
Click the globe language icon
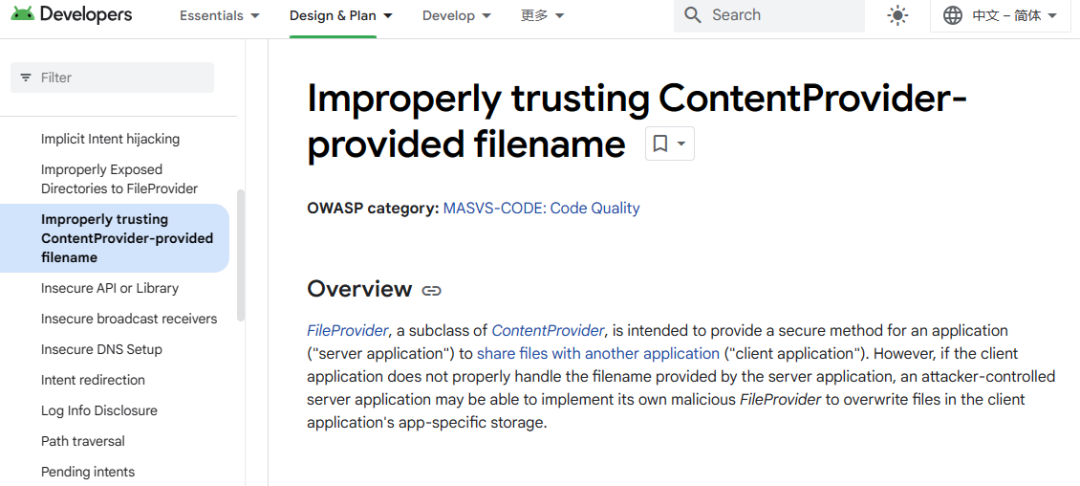click(953, 15)
